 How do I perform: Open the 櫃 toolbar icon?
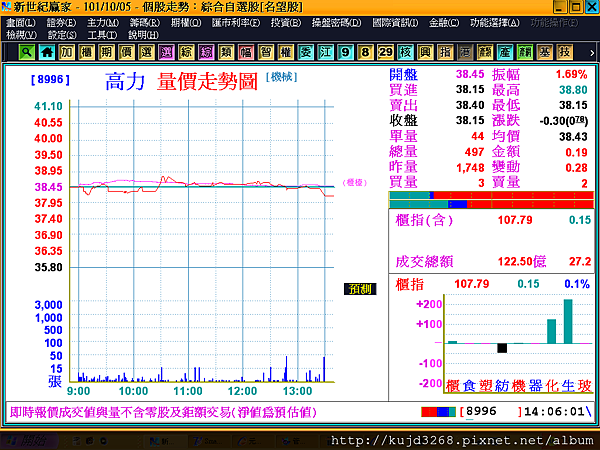pyautogui.click(x=87, y=52)
